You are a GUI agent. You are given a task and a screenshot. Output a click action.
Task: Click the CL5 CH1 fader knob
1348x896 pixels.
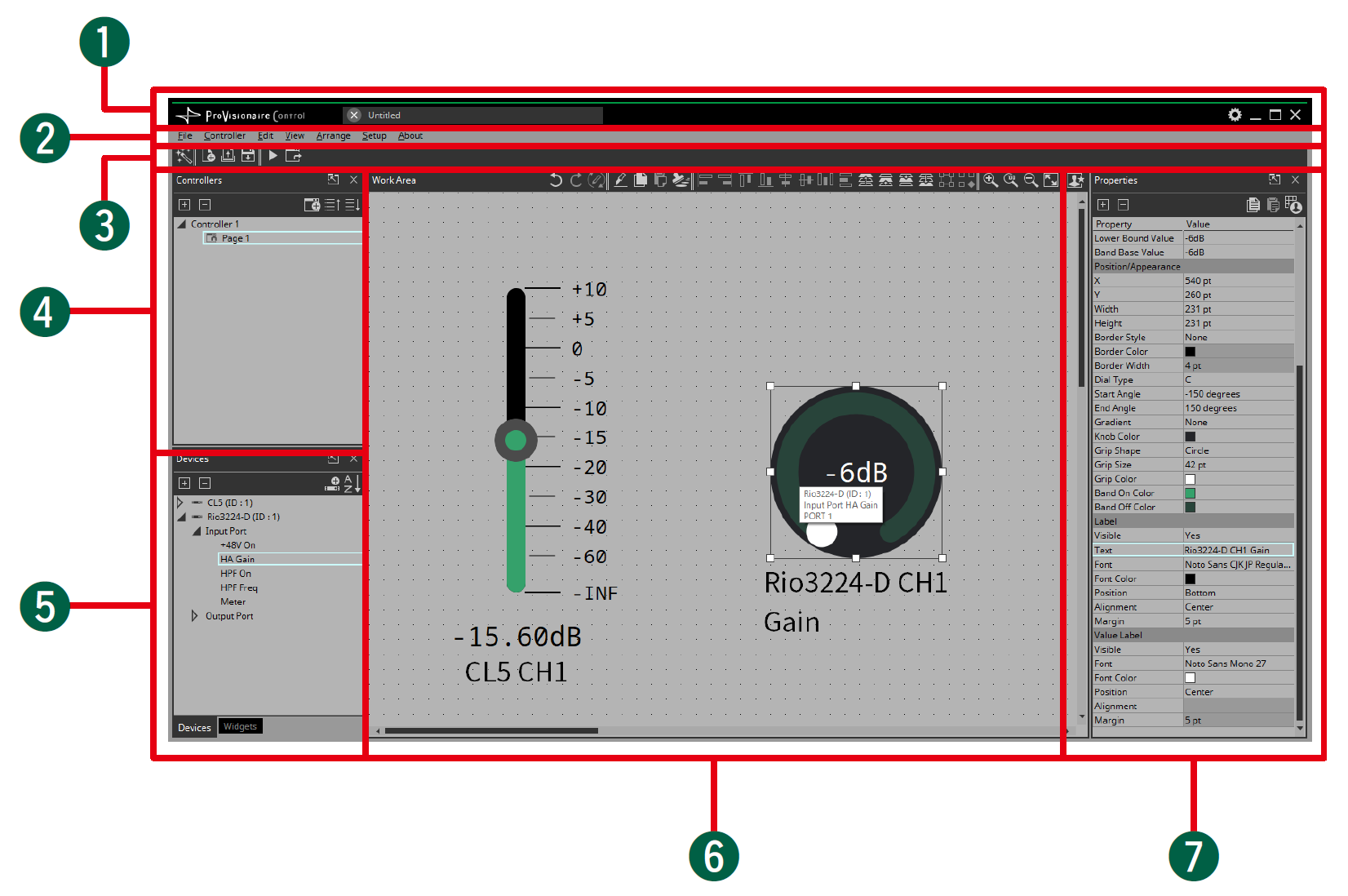tap(516, 441)
